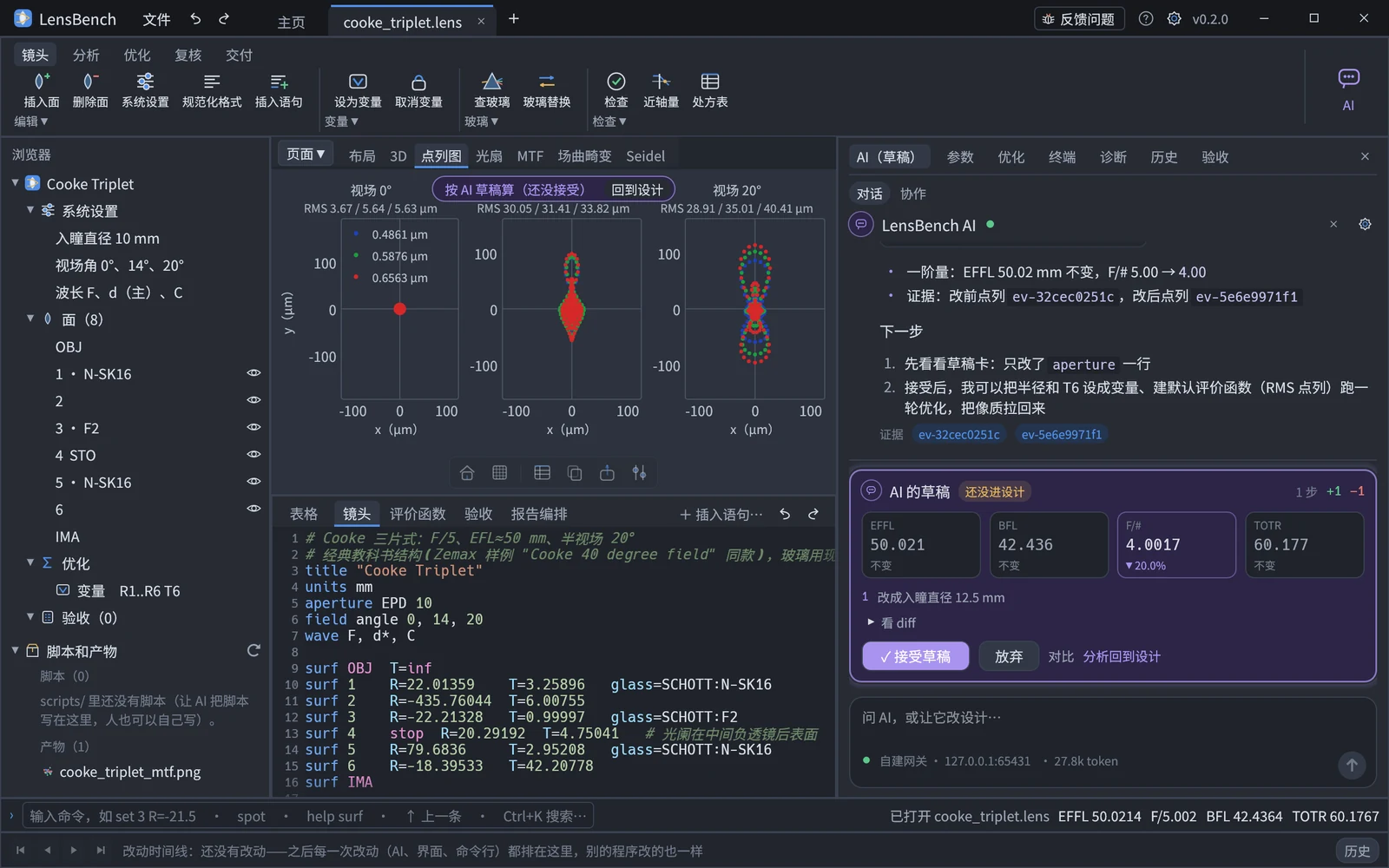
Task: Send the AI prompt with arrow button
Action: 1352,765
